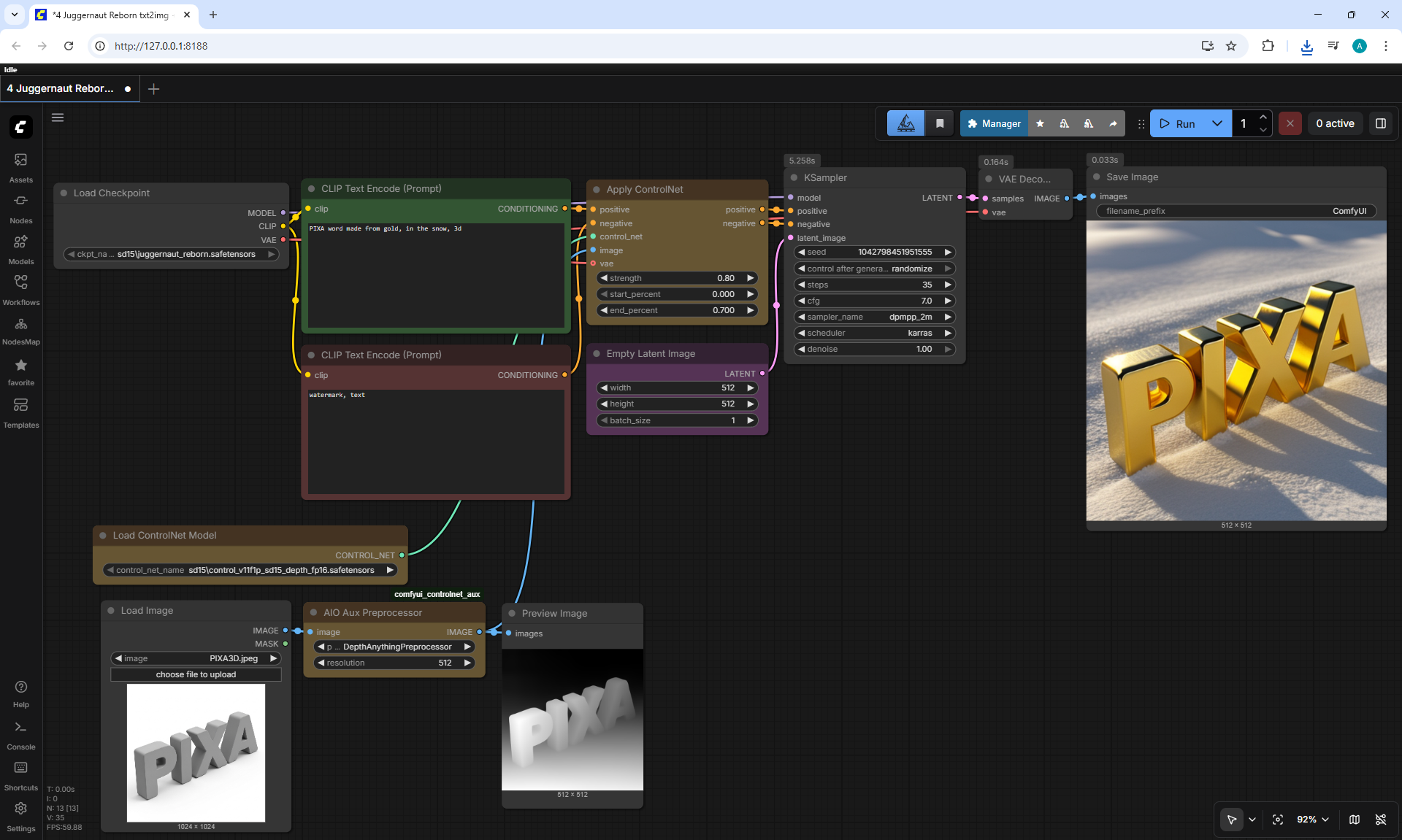Screen dimensions: 1402x840
Task: Click choose file to upload
Action: [x=196, y=674]
